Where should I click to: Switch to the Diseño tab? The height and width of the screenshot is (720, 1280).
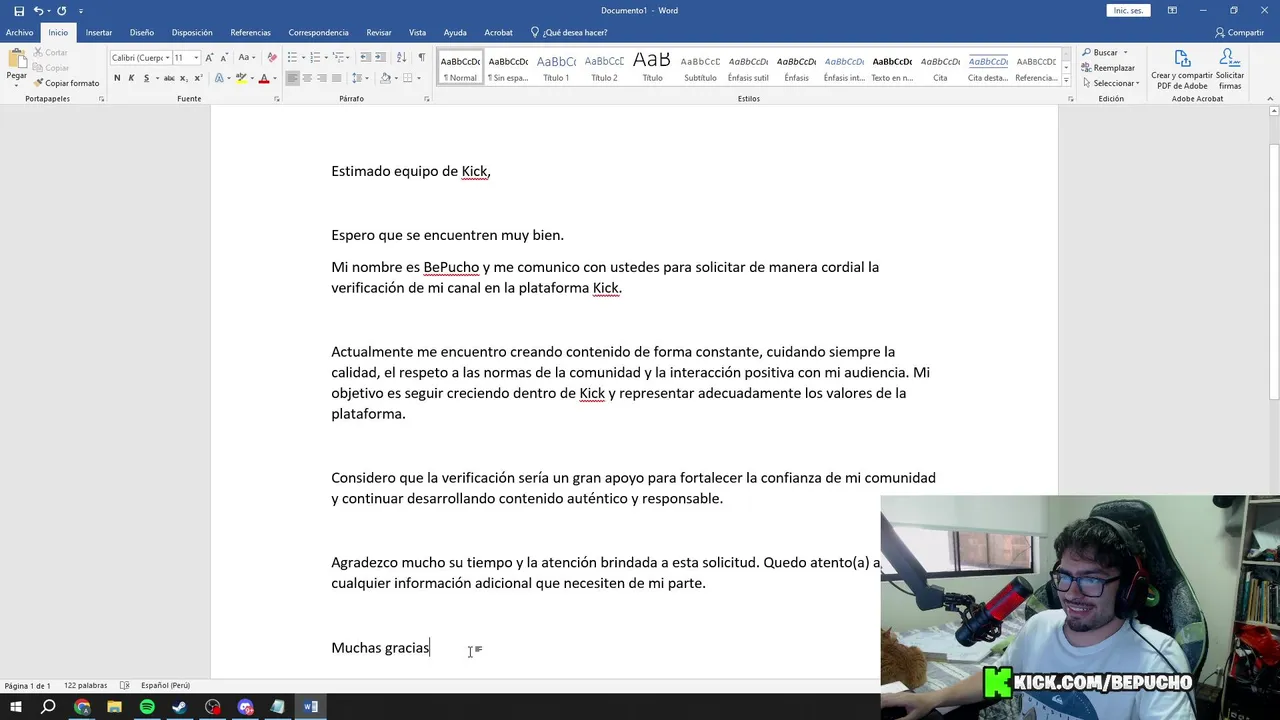[x=142, y=32]
